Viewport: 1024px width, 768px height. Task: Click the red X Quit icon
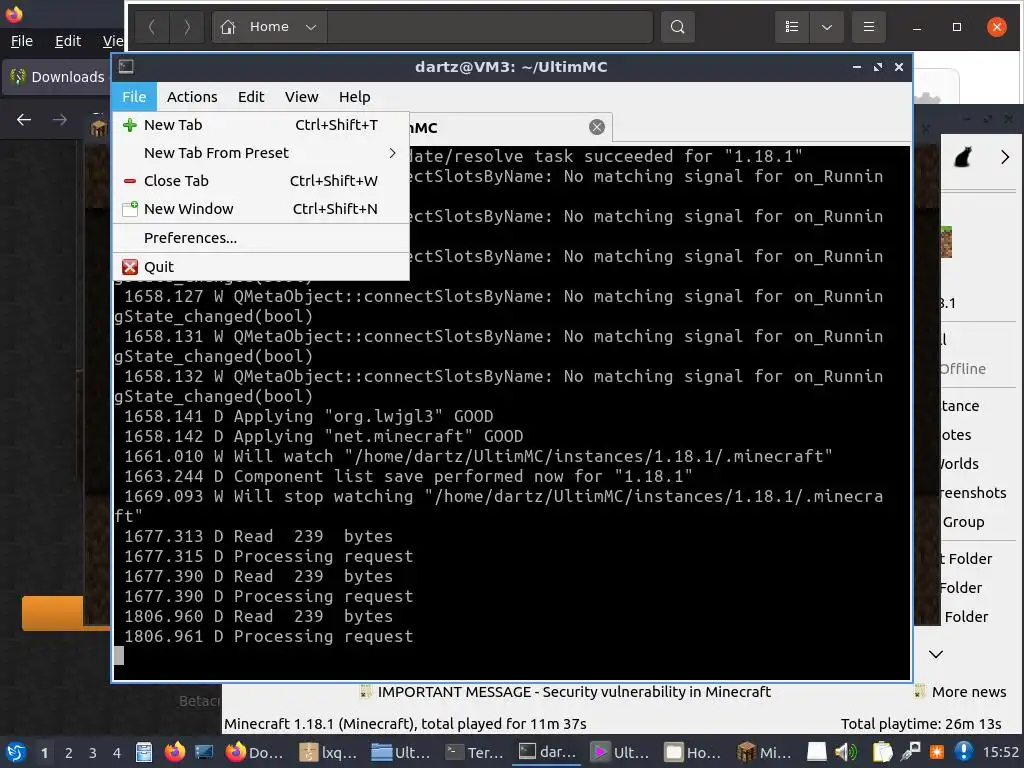pyautogui.click(x=130, y=266)
